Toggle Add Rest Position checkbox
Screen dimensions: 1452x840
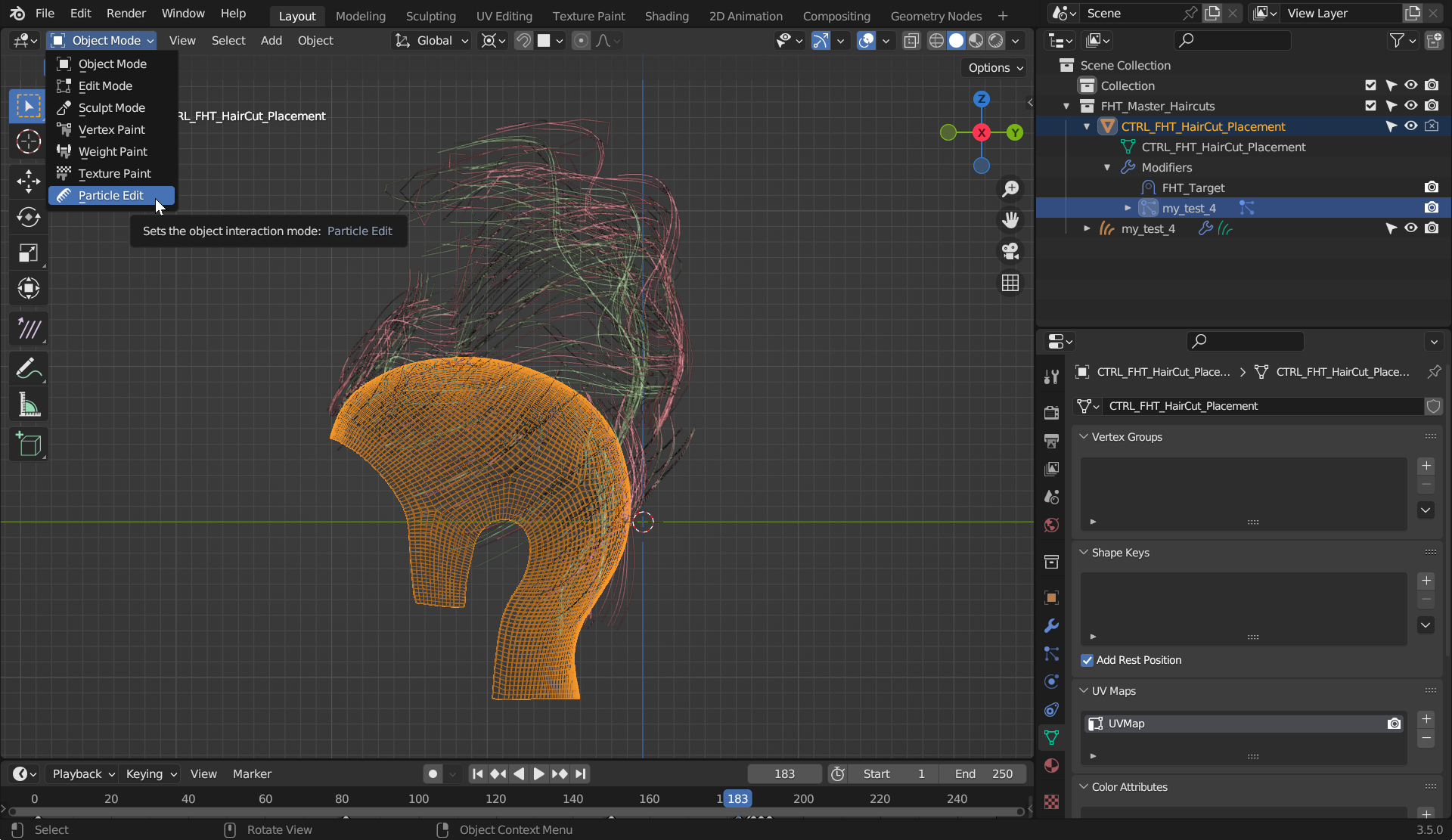coord(1087,660)
